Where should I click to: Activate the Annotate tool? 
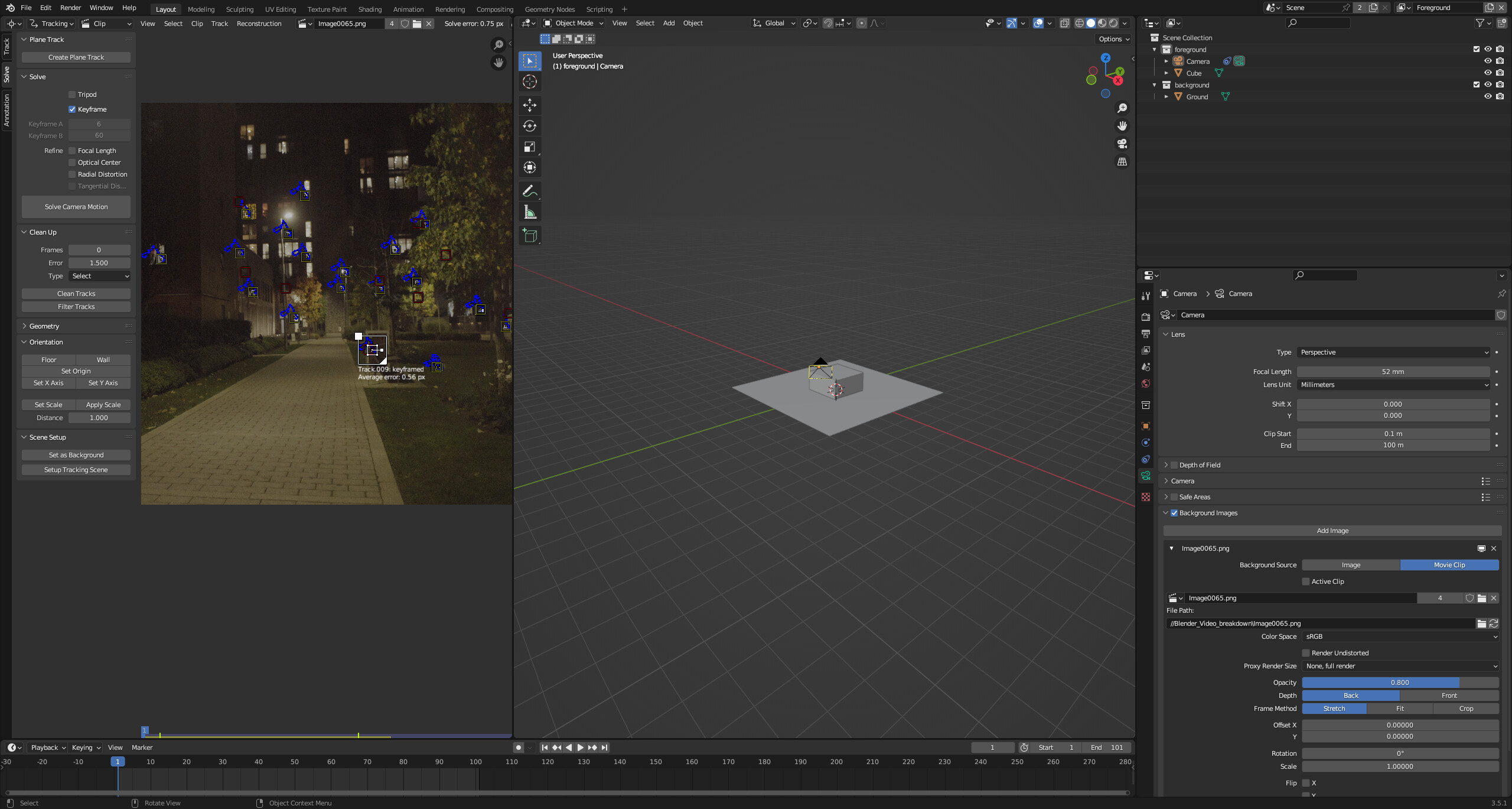click(x=530, y=191)
